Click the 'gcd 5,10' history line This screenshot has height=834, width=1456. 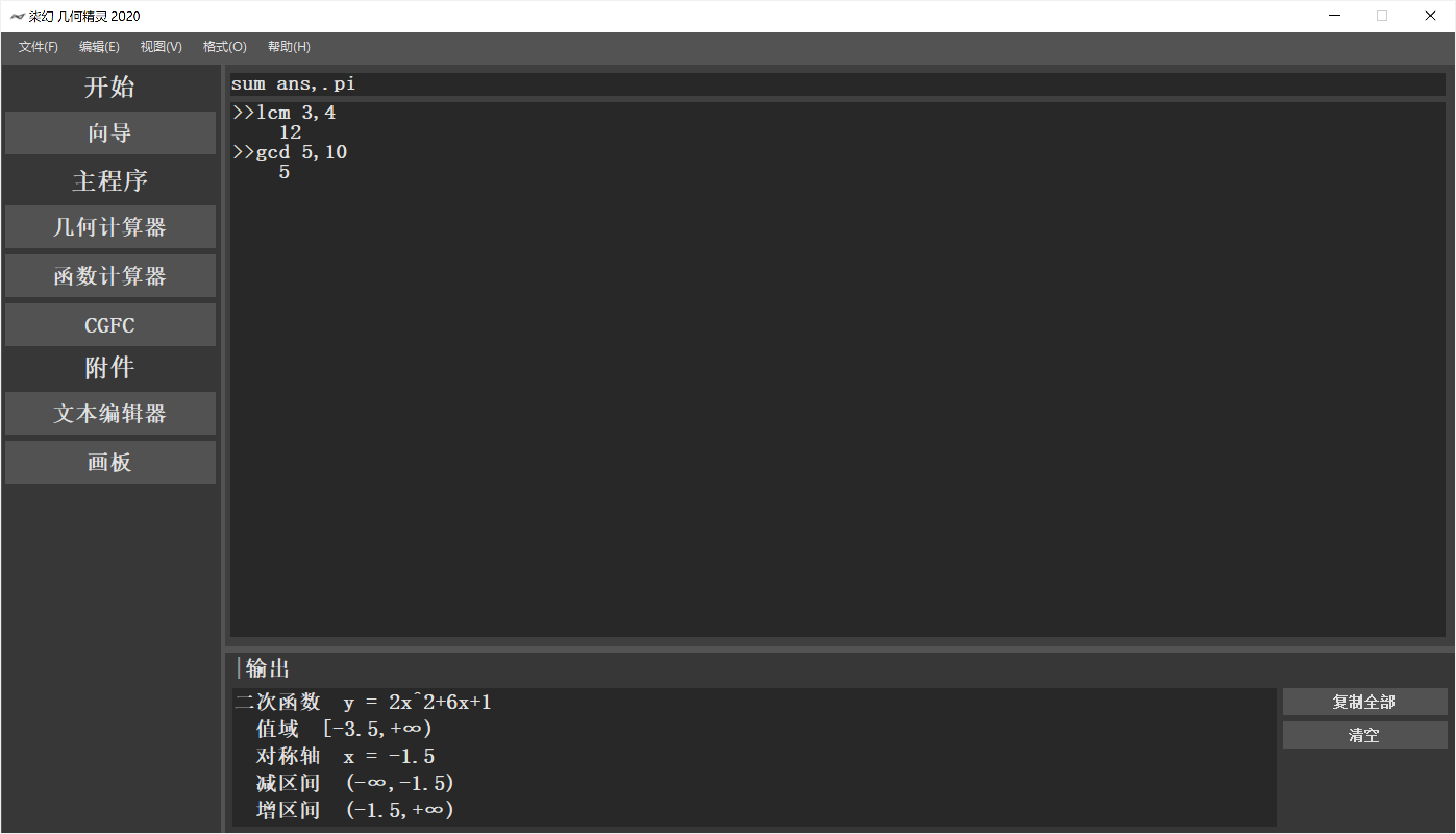(290, 152)
